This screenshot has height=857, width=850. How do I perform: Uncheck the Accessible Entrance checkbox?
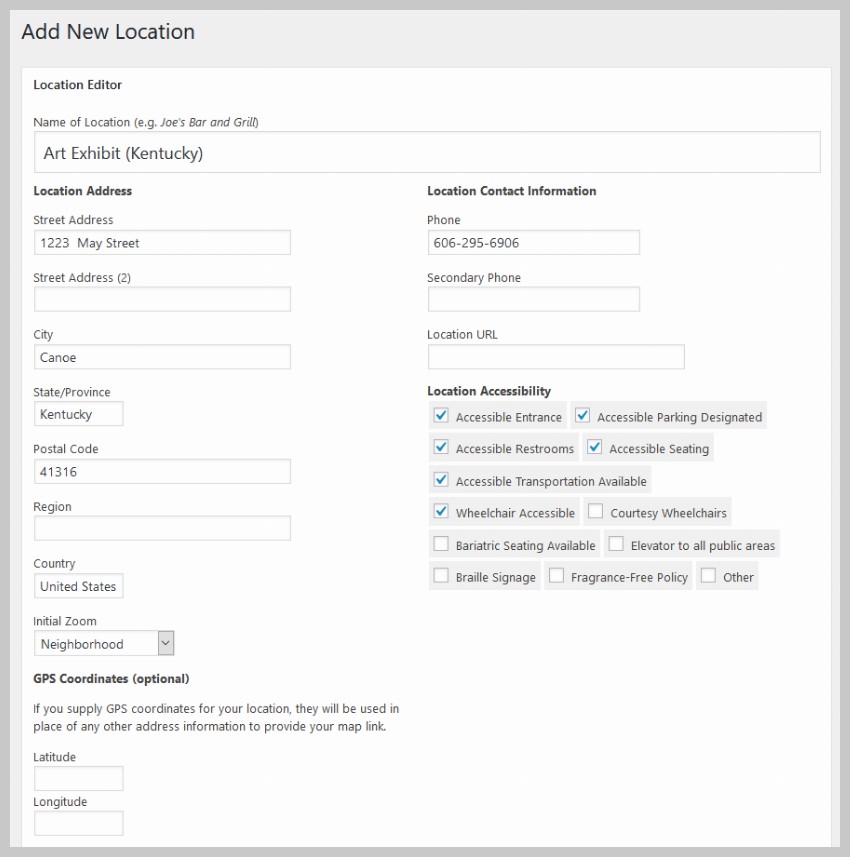click(441, 416)
